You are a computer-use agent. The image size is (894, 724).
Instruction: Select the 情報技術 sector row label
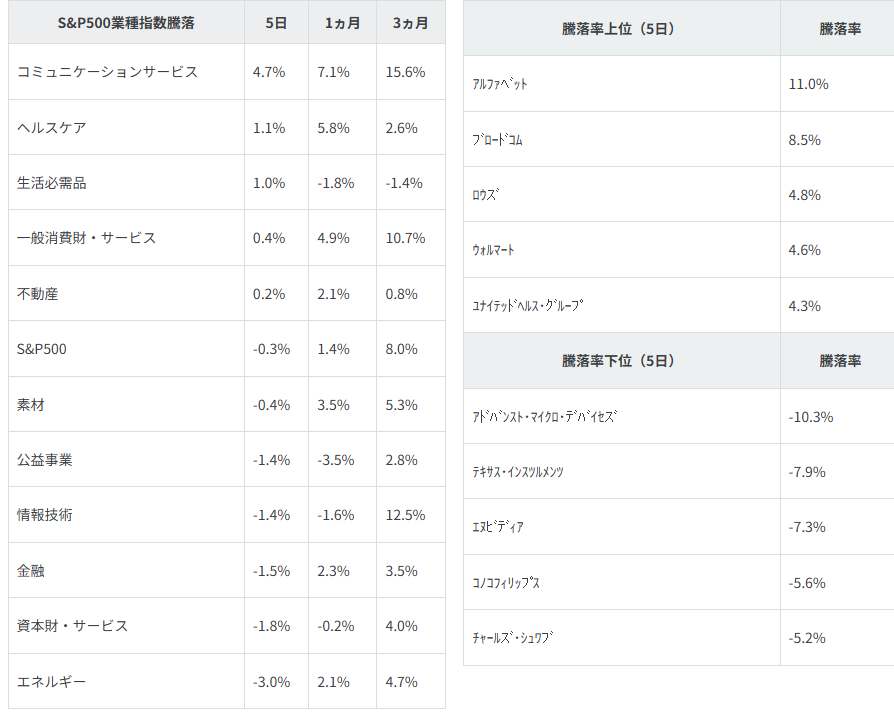click(x=45, y=515)
